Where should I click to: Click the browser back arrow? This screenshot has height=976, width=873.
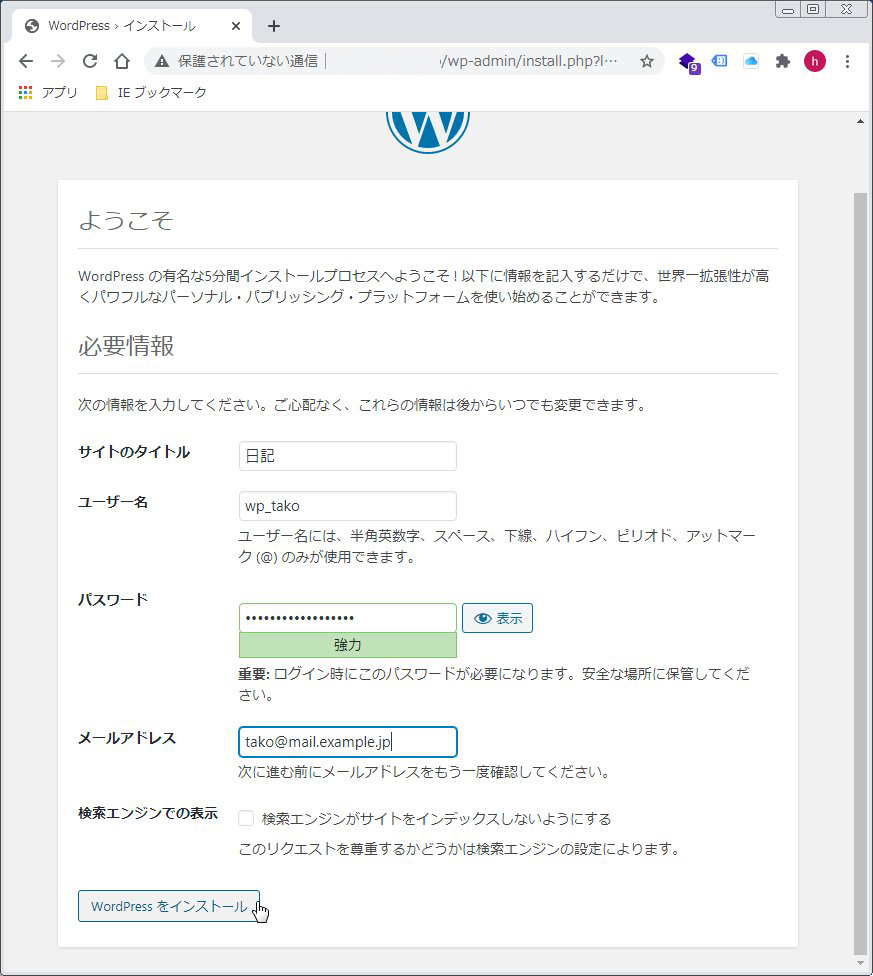pos(26,61)
